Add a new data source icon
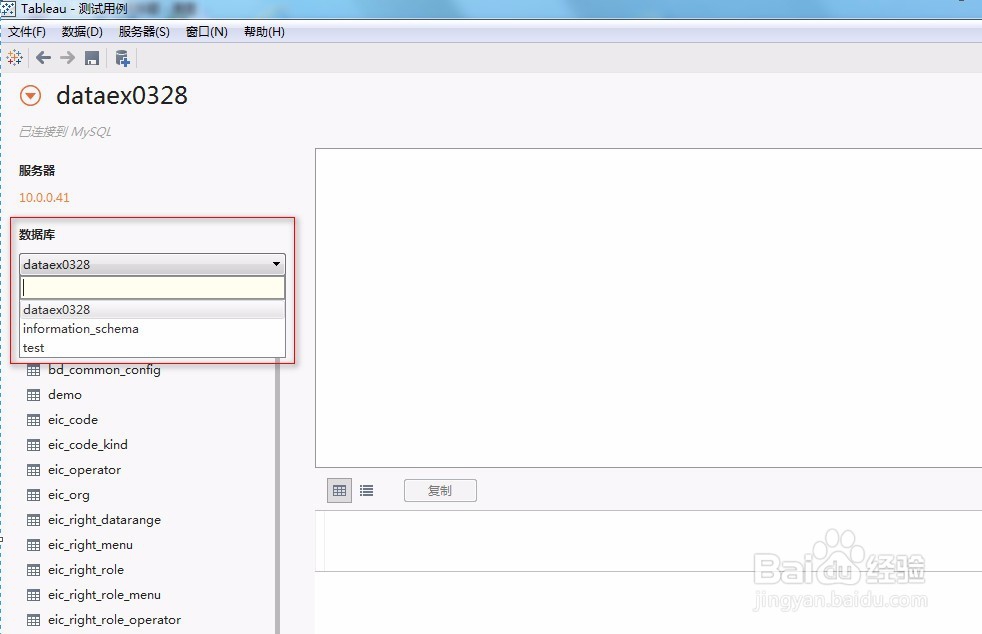The height and width of the screenshot is (634, 982). click(x=122, y=58)
